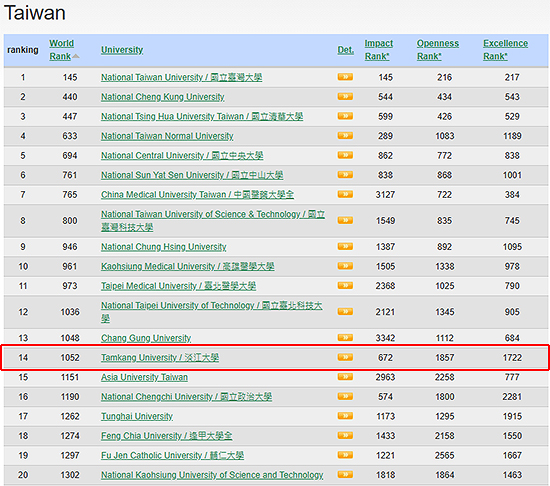The image size is (550, 486).
Task: Click details arrow for Chang Gung University
Action: [345, 338]
